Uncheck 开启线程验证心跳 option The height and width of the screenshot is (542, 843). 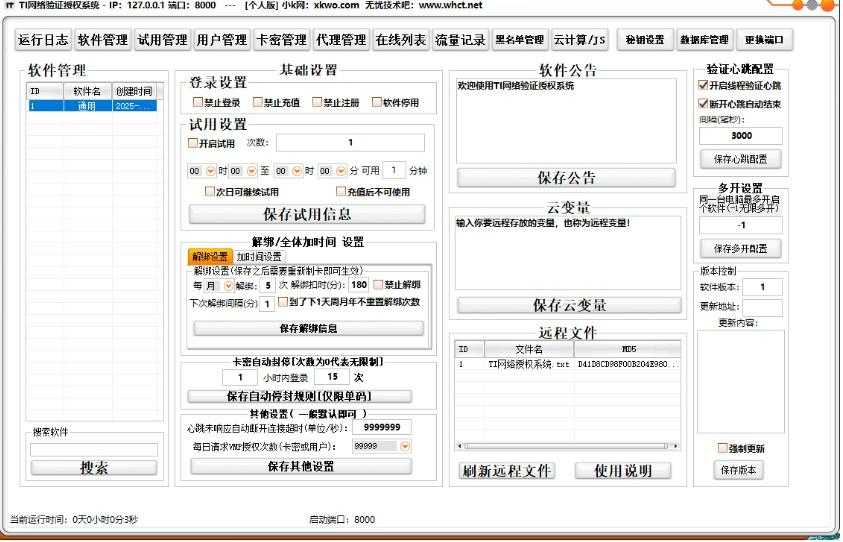point(703,86)
